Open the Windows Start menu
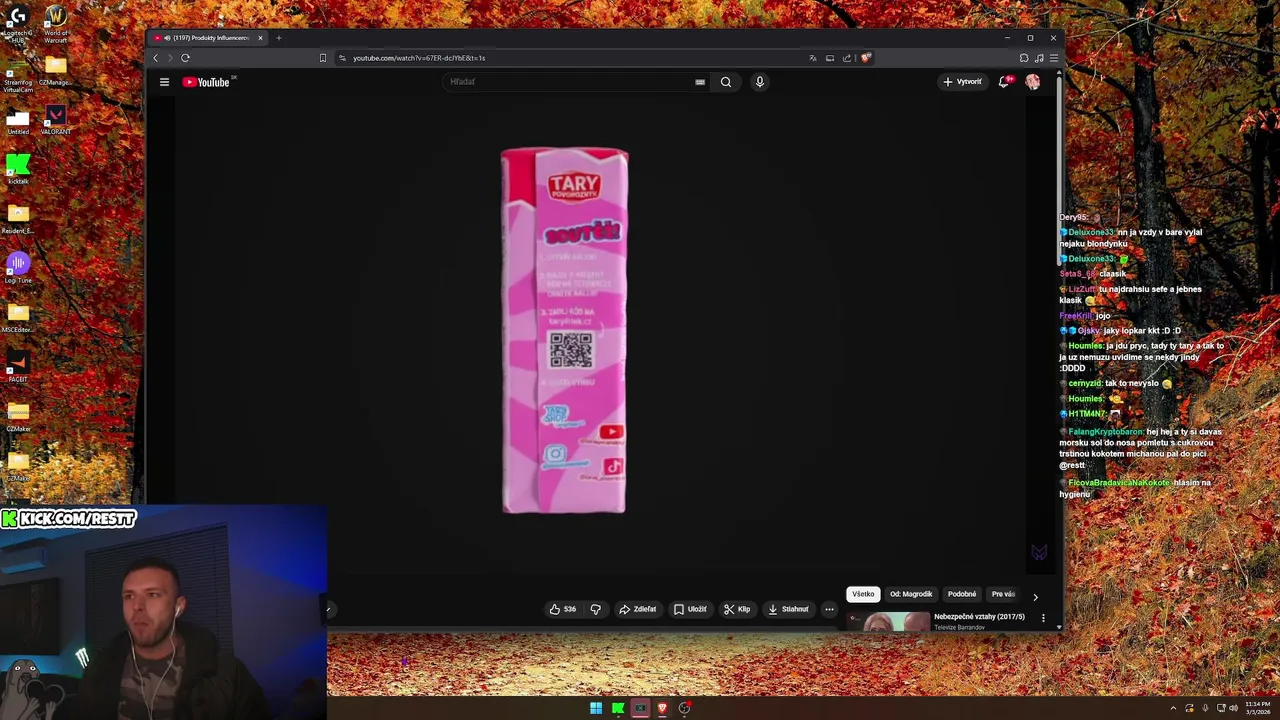 [596, 708]
